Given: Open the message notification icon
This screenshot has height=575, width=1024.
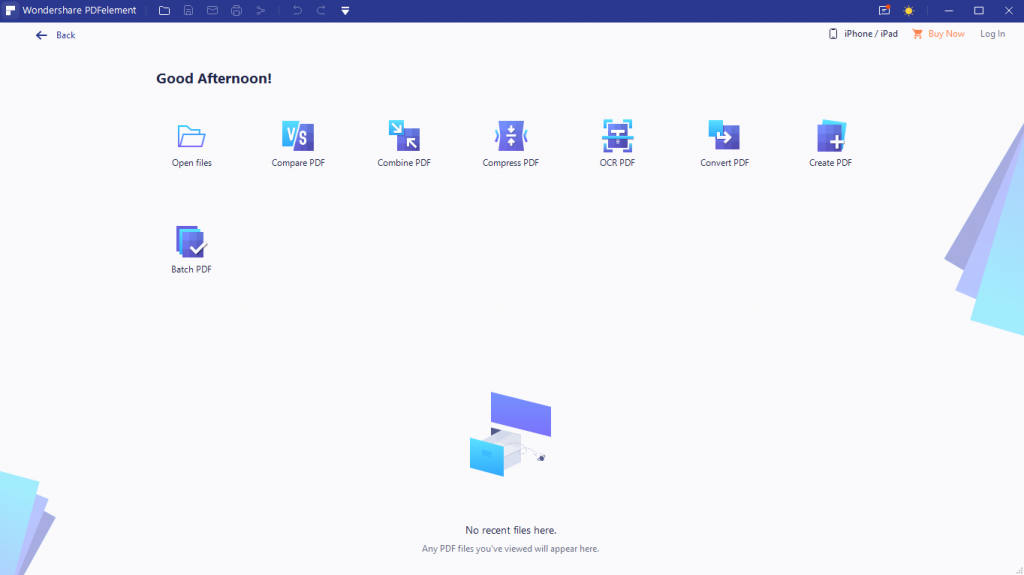Looking at the screenshot, I should point(884,10).
